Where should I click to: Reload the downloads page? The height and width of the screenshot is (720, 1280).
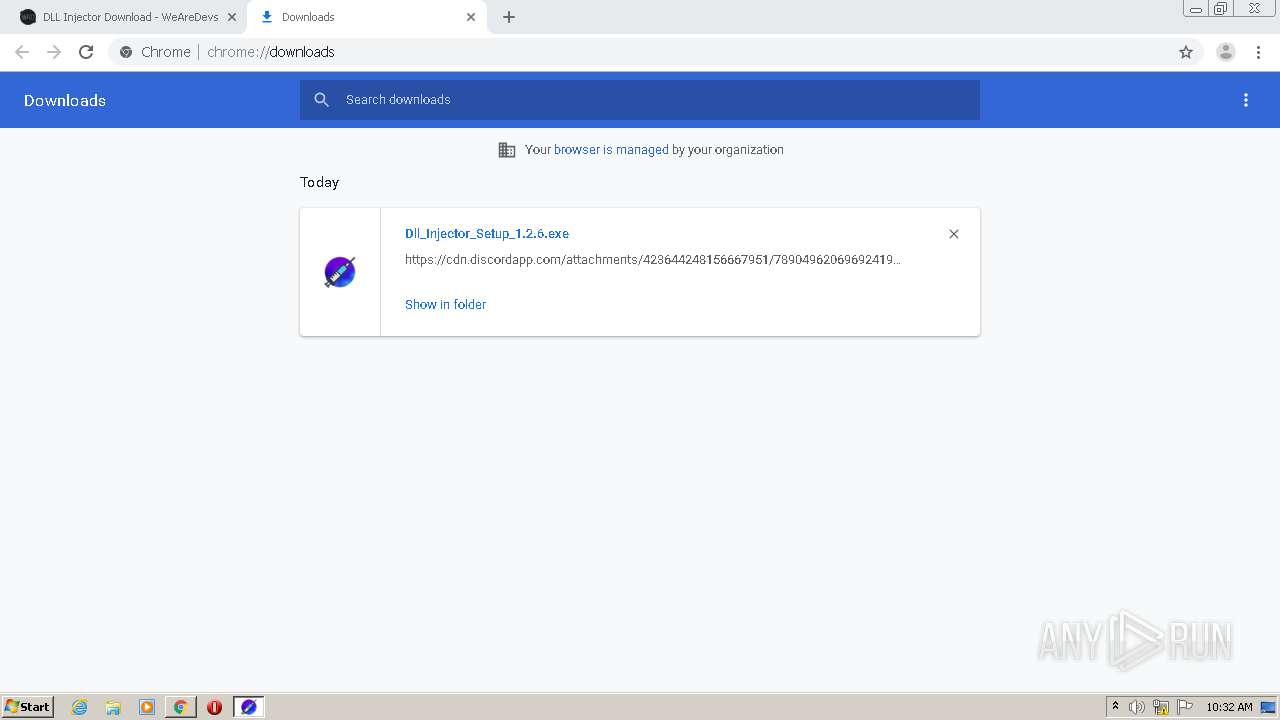point(86,52)
